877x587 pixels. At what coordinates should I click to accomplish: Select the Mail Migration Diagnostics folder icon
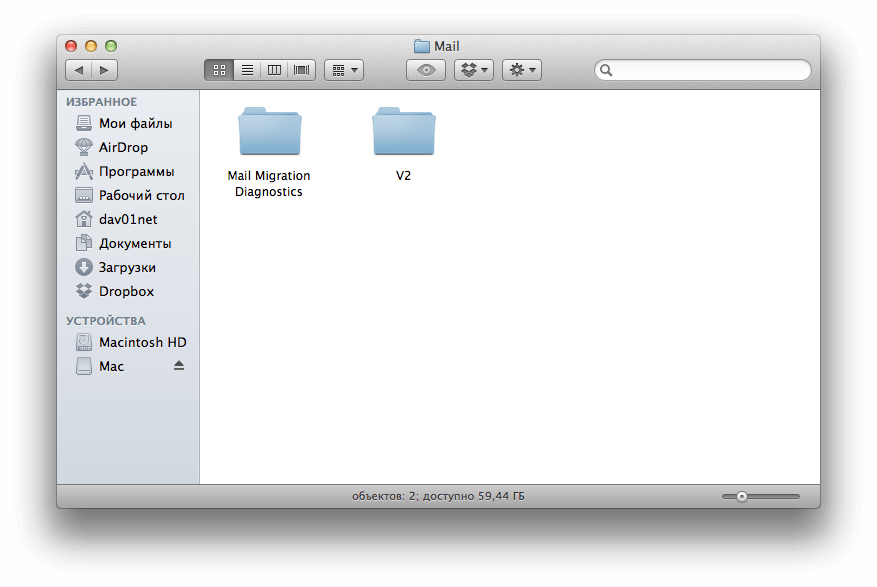[x=270, y=131]
